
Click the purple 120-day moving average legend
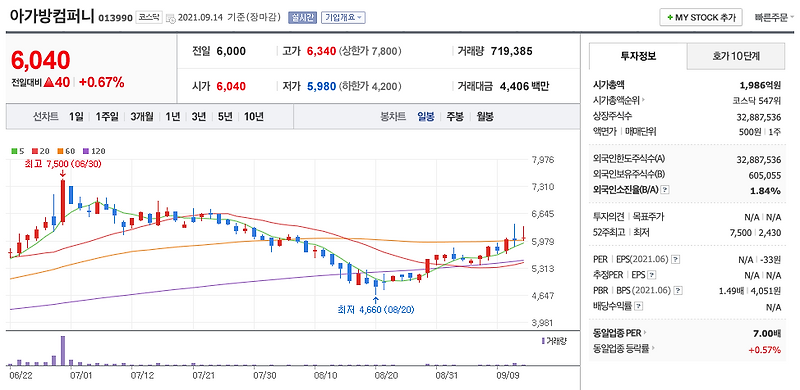[95, 151]
